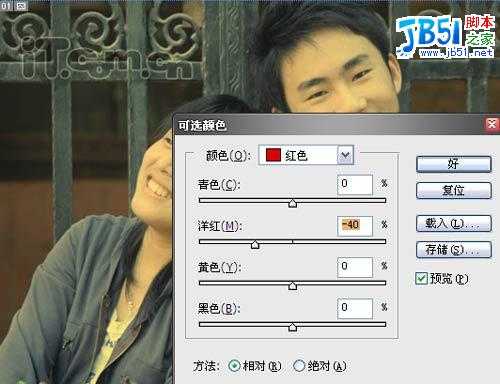Viewport: 500px width, 384px height.
Task: Click the 黄色 yellow slider handle
Action: pyautogui.click(x=292, y=286)
